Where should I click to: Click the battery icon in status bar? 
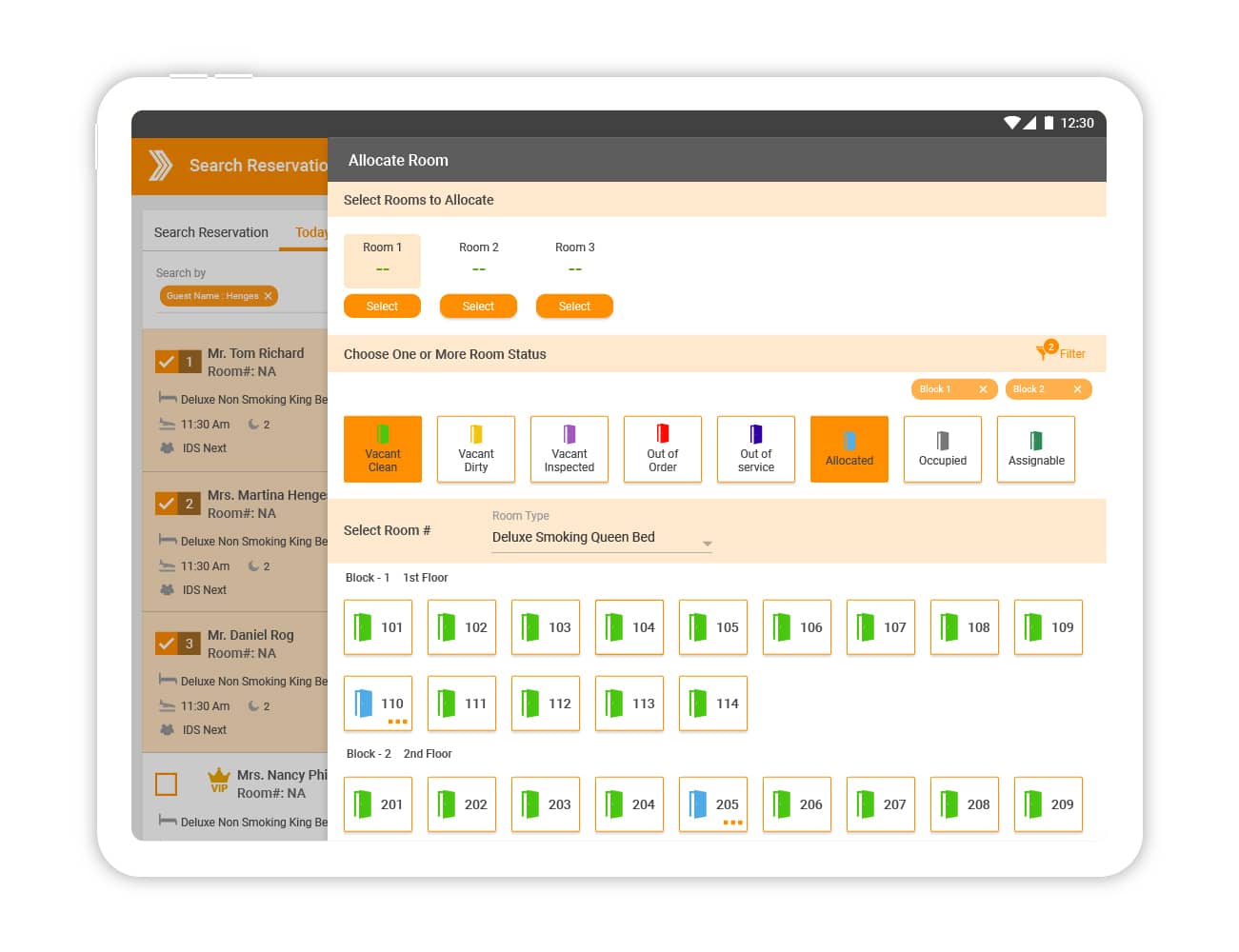[x=1049, y=123]
